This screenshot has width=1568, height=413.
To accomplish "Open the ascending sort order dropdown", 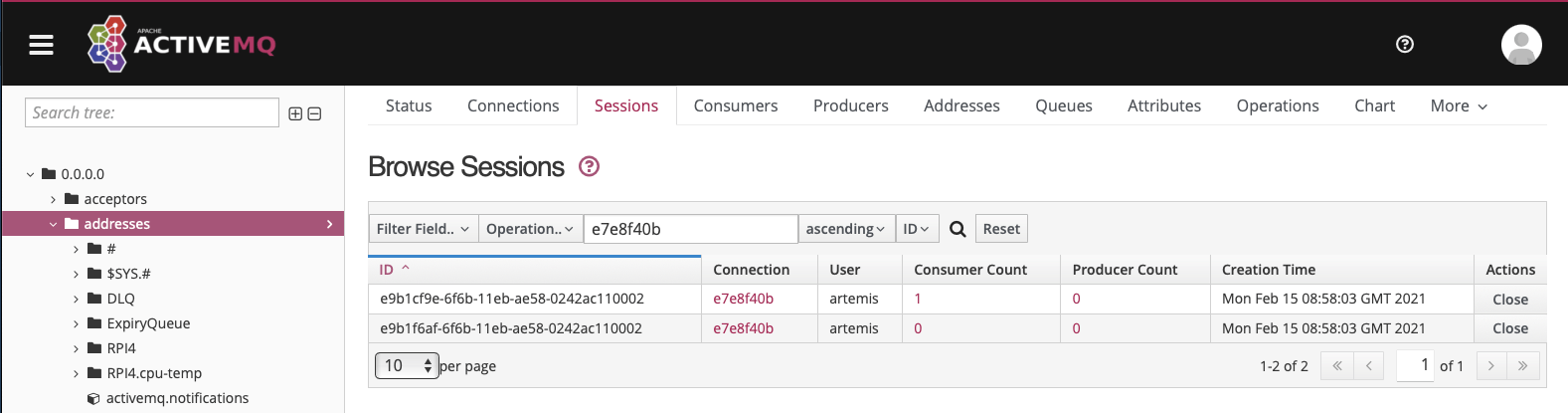I will pos(845,229).
